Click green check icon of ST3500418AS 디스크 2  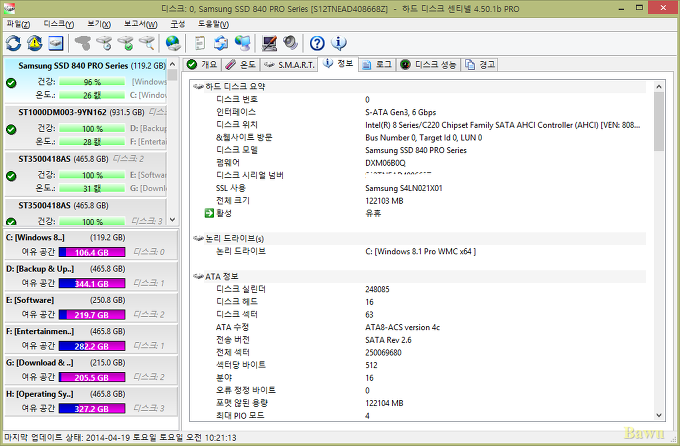pyautogui.click(x=11, y=176)
